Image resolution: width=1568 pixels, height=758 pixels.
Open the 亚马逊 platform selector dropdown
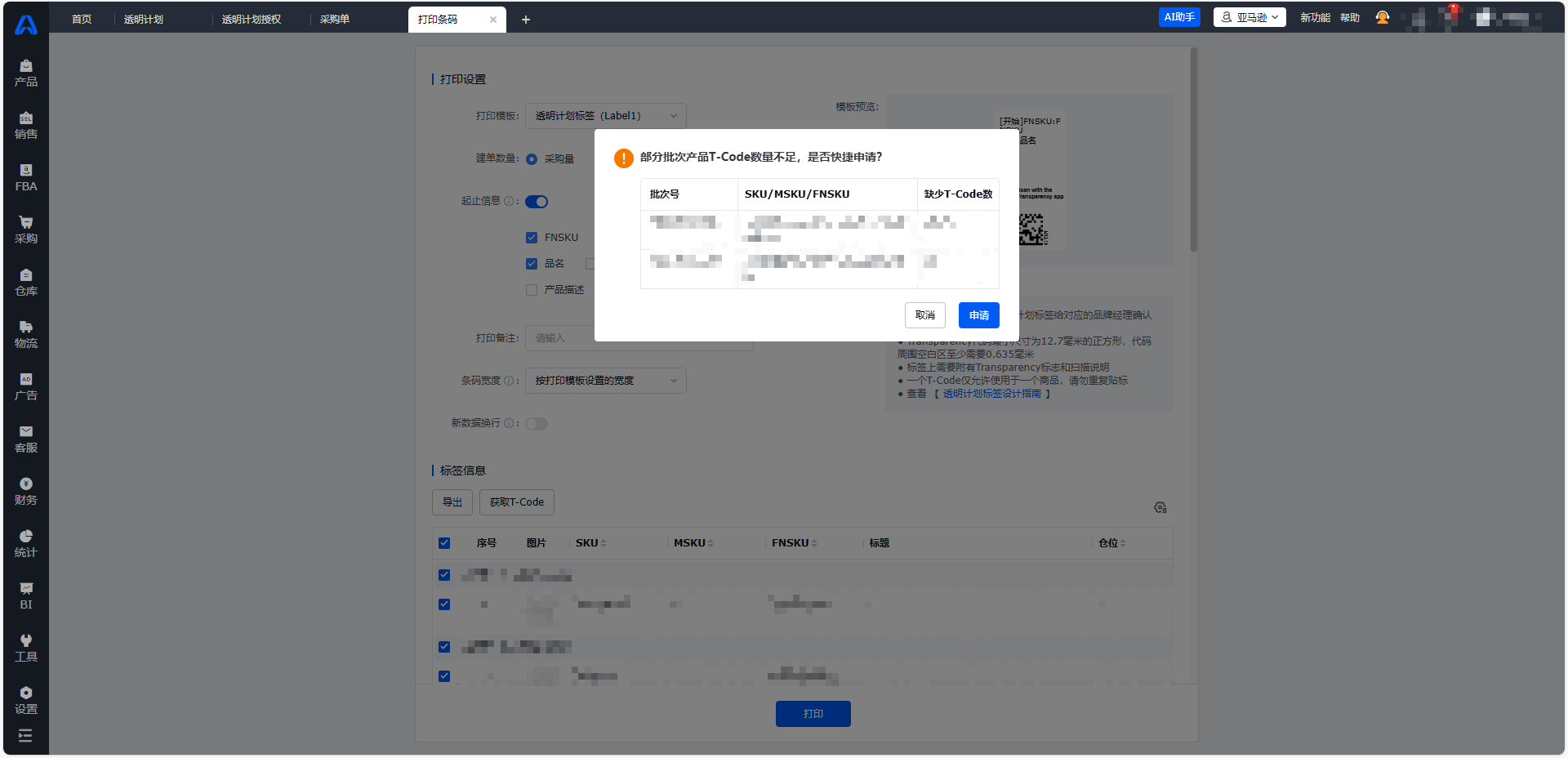point(1249,17)
